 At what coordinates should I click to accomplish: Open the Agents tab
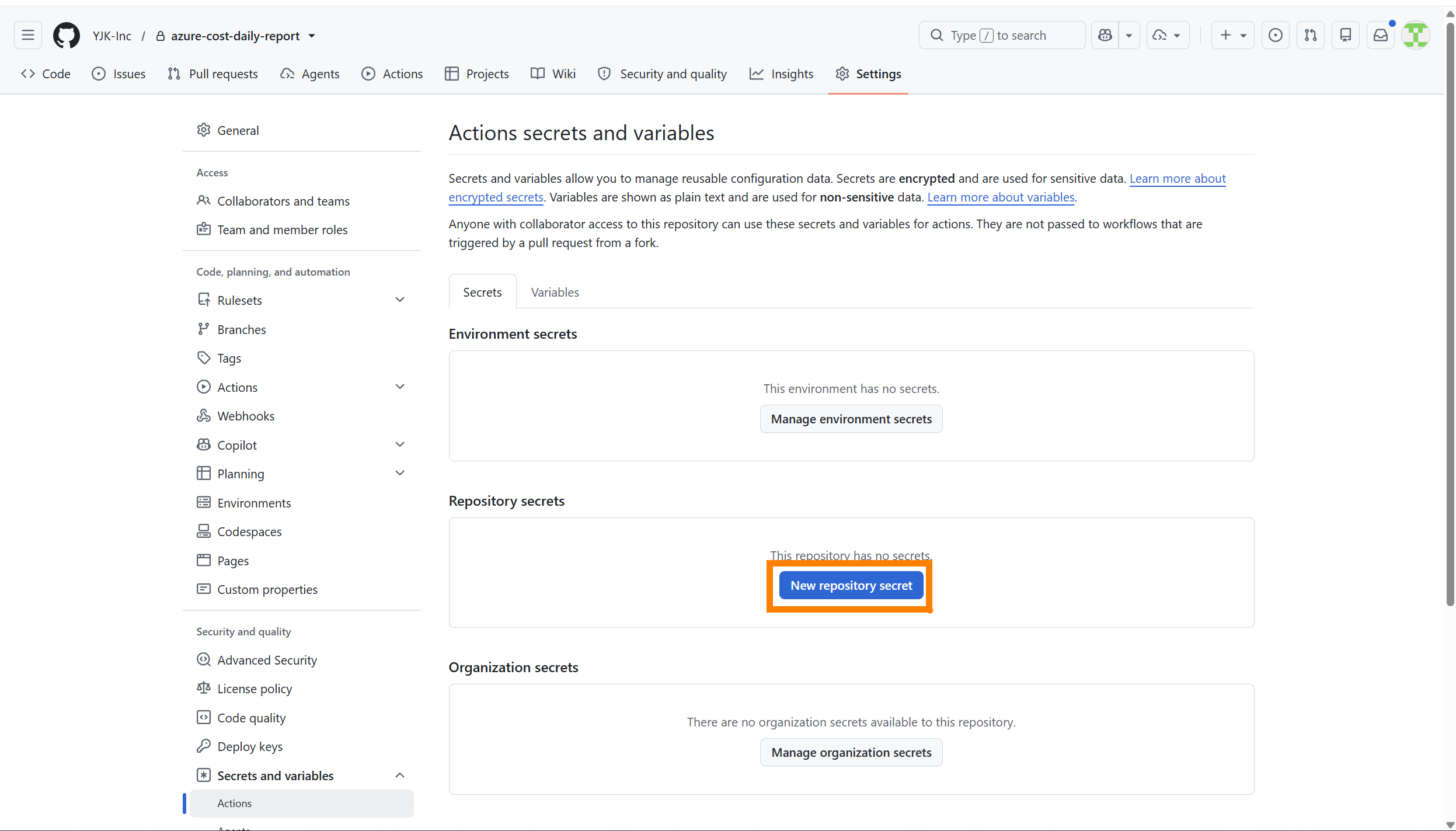(x=310, y=74)
